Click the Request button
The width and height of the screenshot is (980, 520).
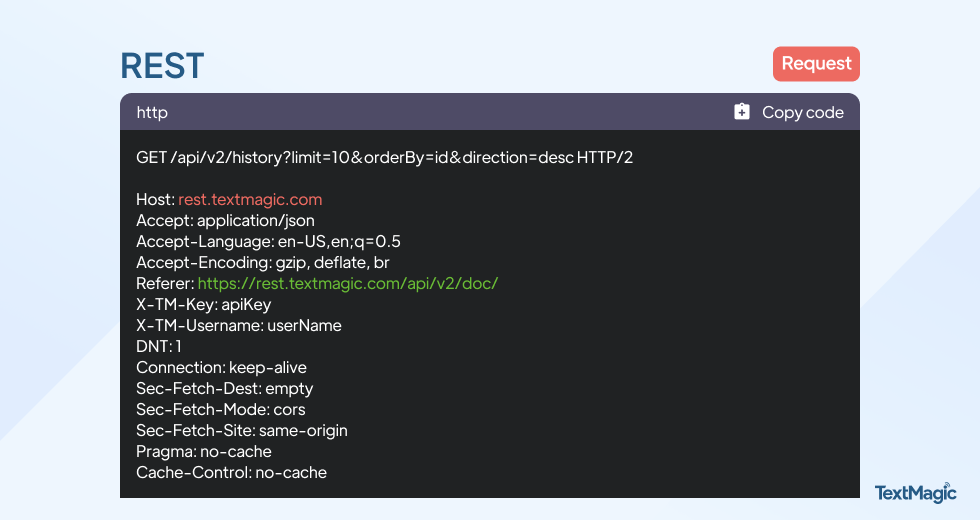click(x=816, y=64)
